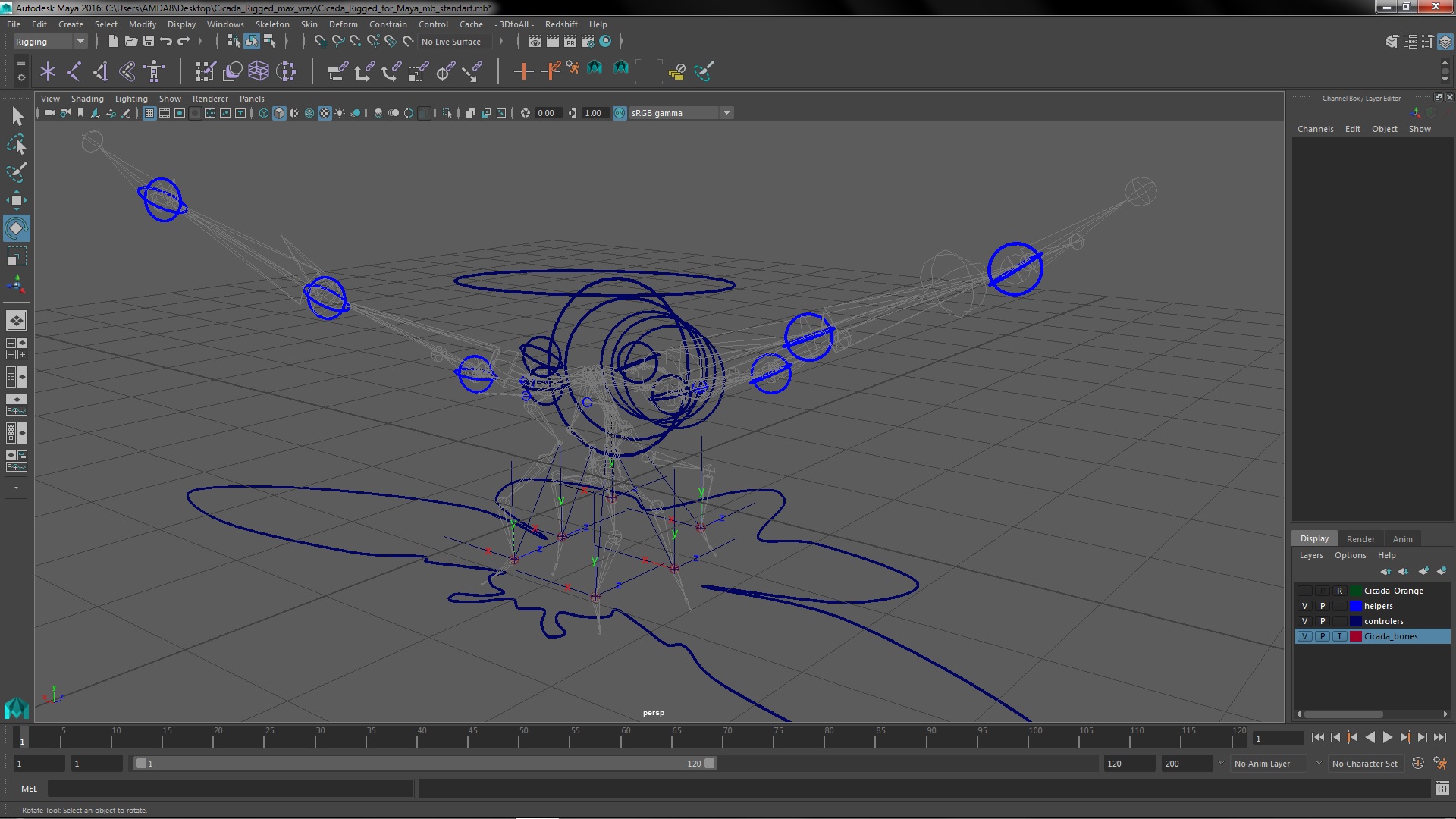
Task: Open the Channels menu in Channel Box
Action: (1315, 129)
